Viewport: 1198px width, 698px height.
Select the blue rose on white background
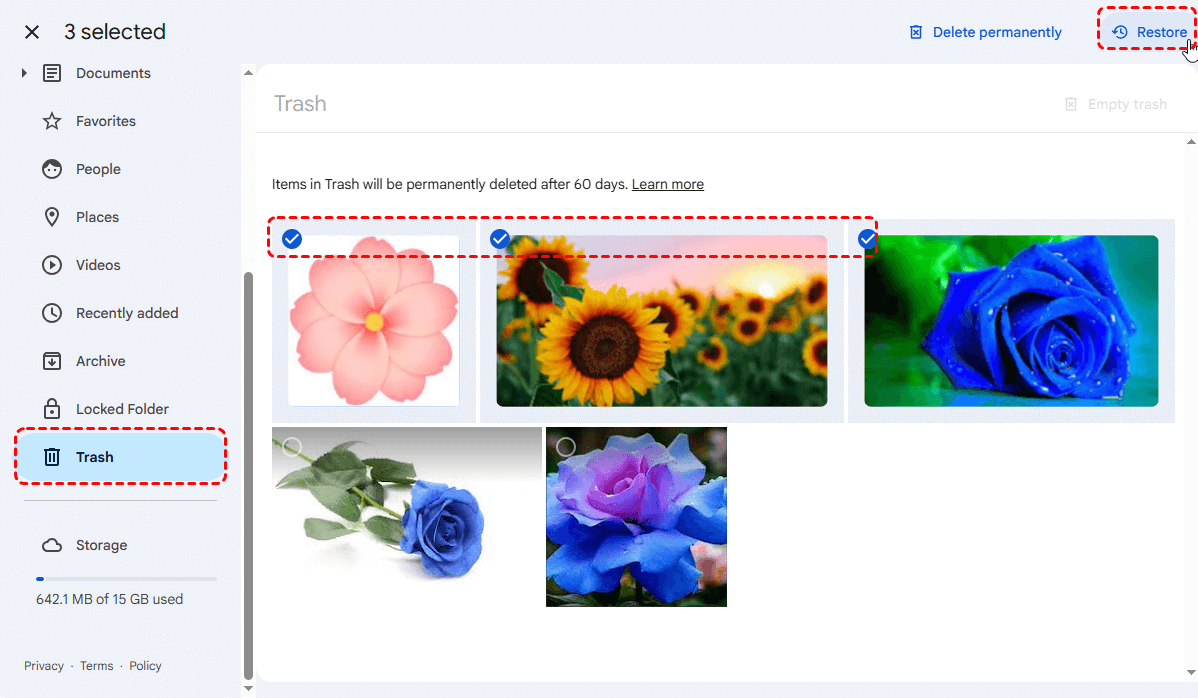(292, 447)
